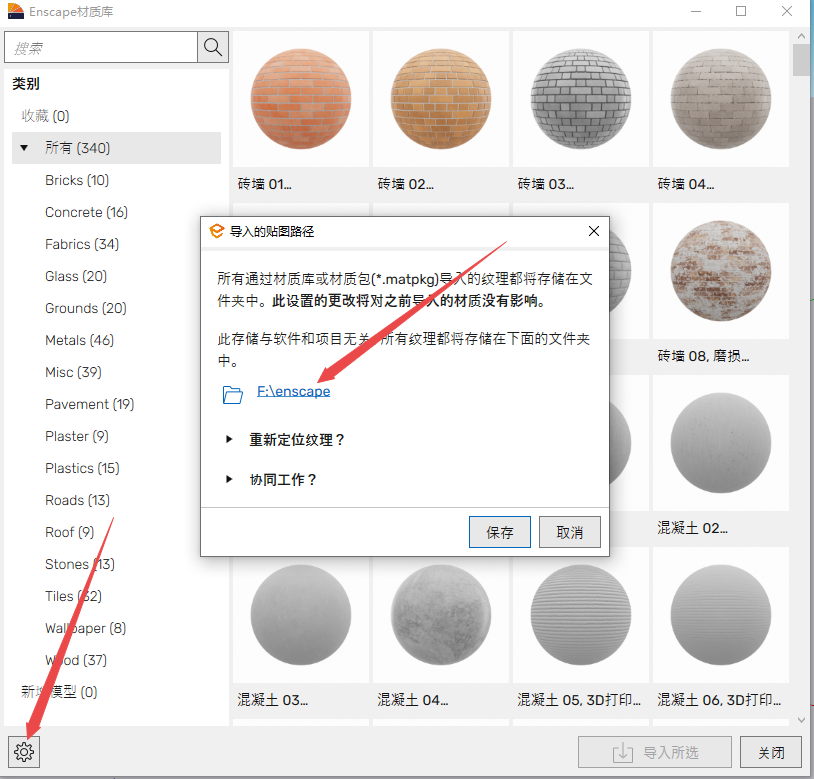814x779 pixels.
Task: Close the 导入的贴图路径 dialog
Action: [x=593, y=231]
